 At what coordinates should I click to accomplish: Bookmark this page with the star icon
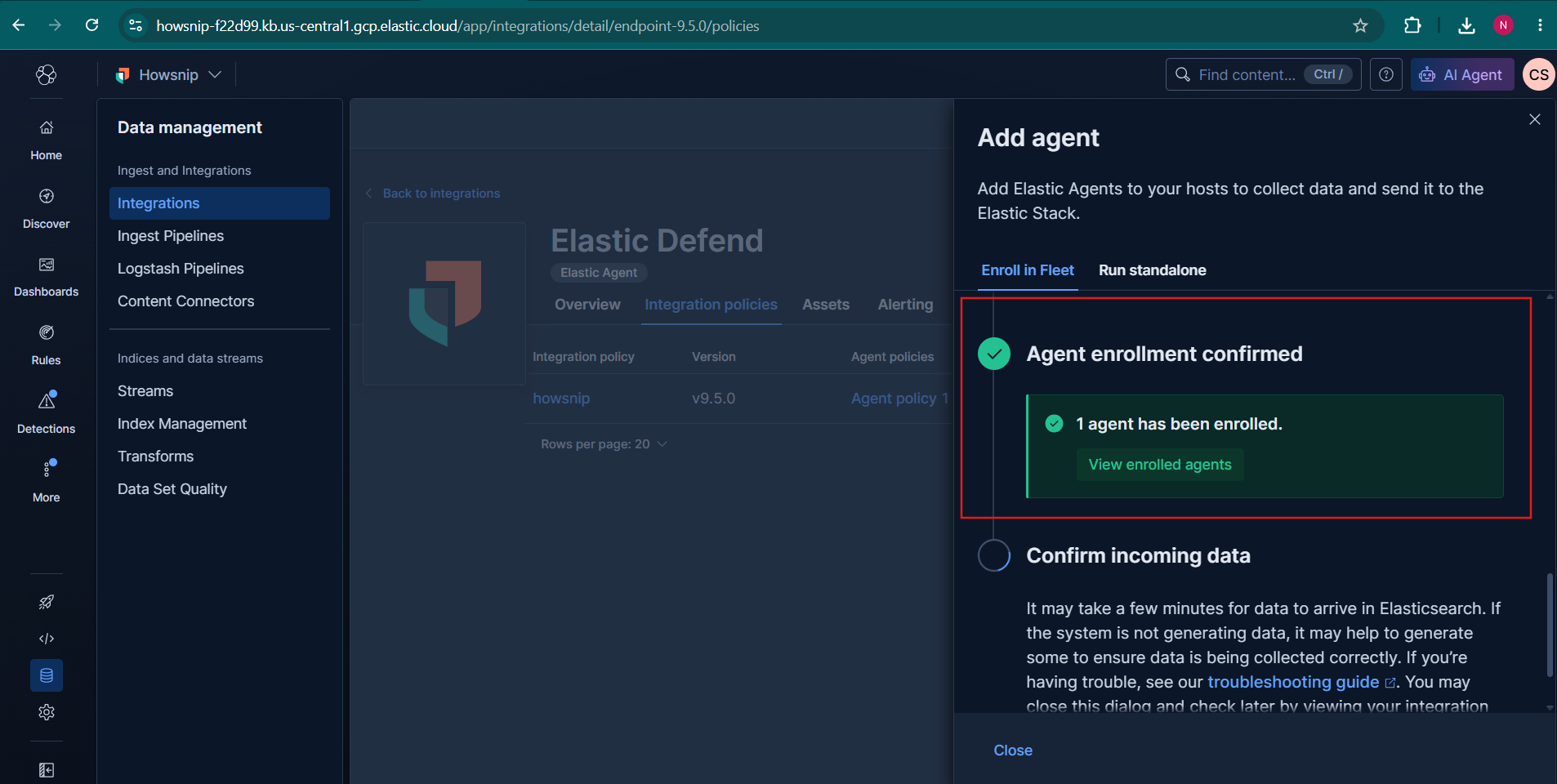tap(1360, 25)
